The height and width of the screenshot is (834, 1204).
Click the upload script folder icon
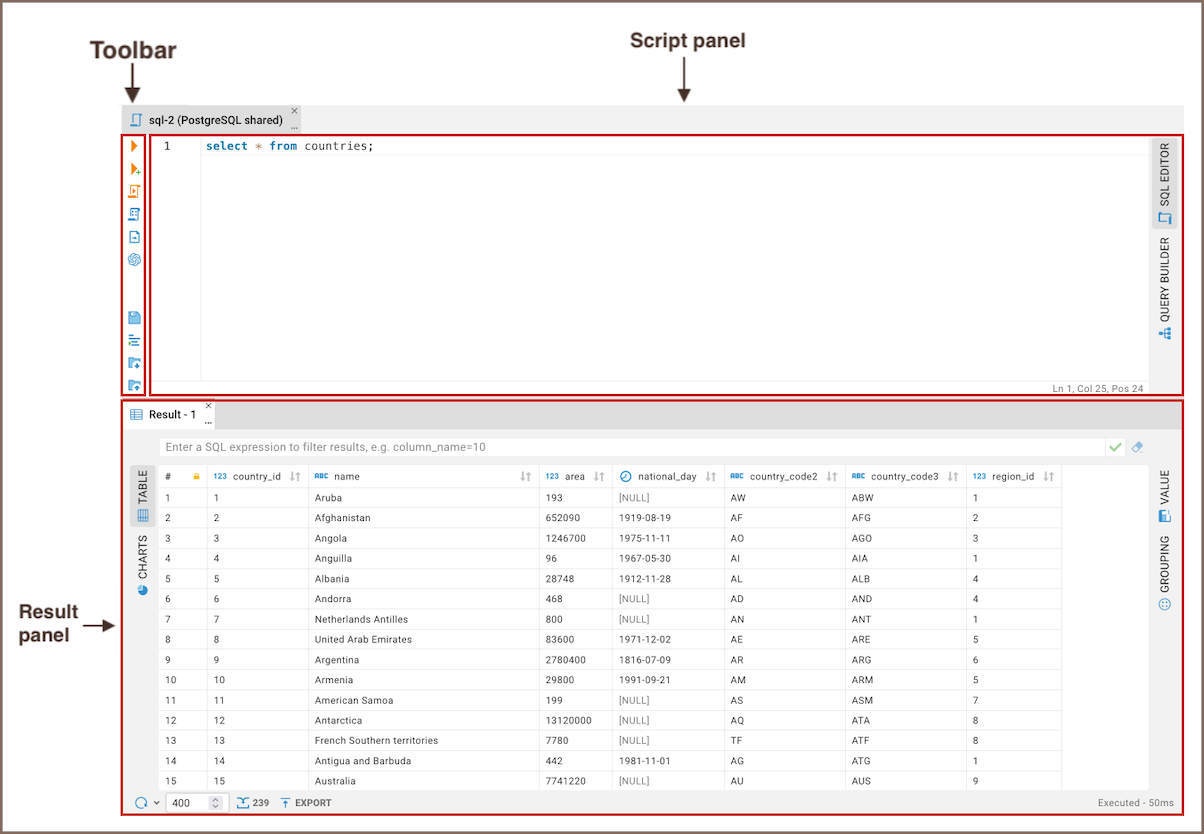coord(134,385)
